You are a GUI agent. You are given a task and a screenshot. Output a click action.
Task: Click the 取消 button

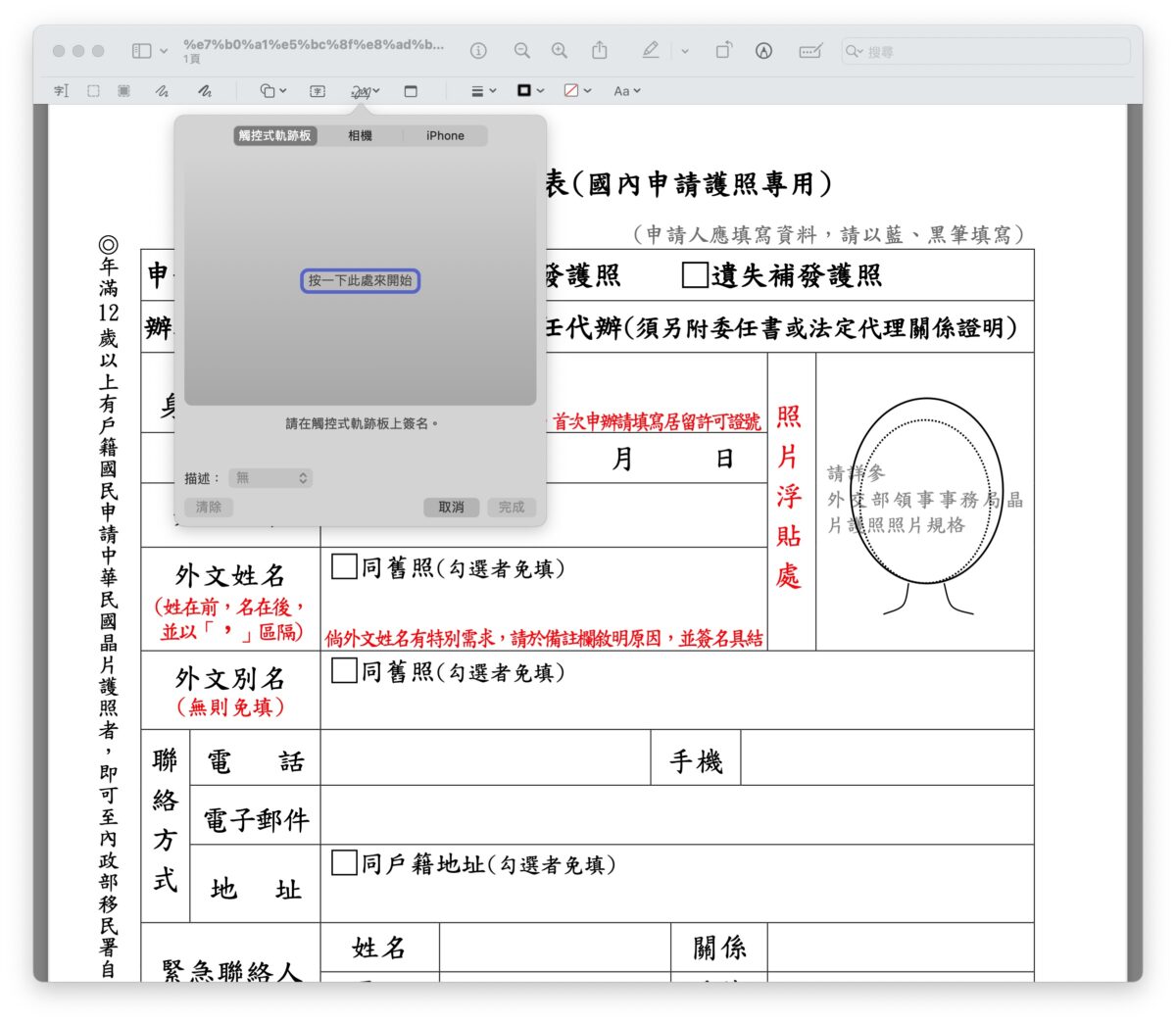(x=451, y=508)
